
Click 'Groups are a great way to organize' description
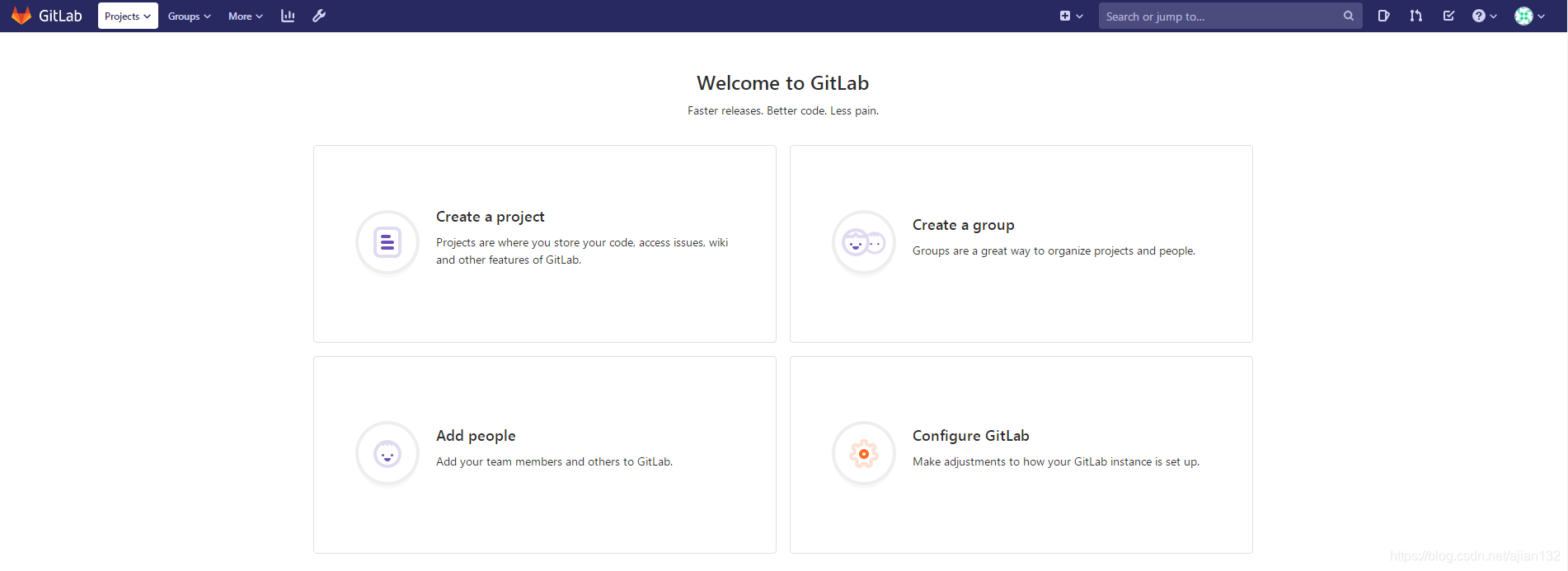tap(1054, 250)
